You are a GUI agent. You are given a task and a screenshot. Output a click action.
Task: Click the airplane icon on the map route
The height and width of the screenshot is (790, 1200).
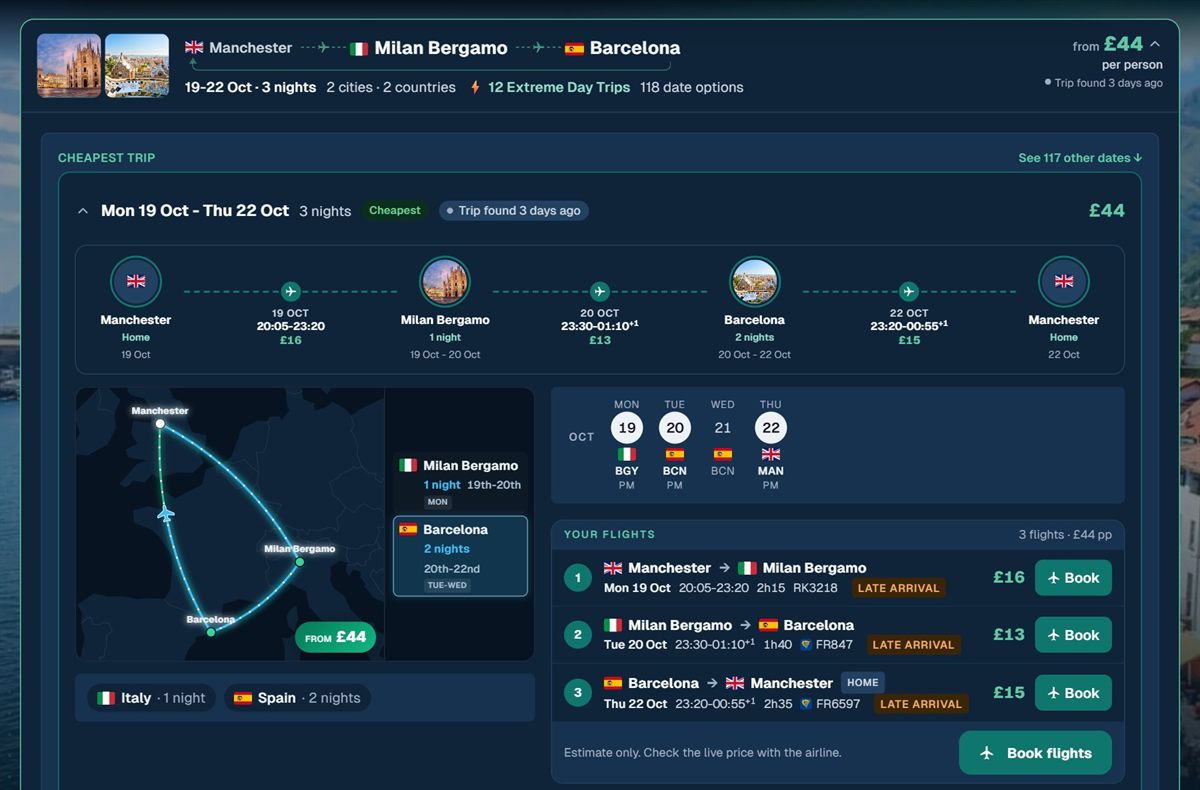(166, 514)
